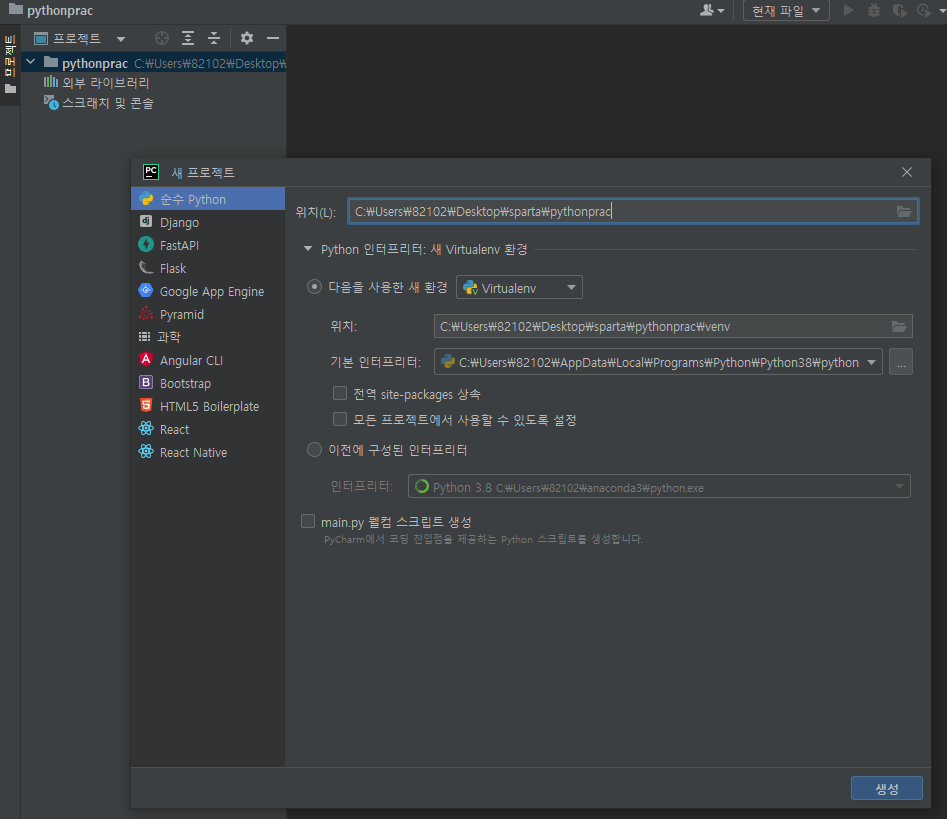
Task: Click the 생성 button
Action: [x=887, y=788]
